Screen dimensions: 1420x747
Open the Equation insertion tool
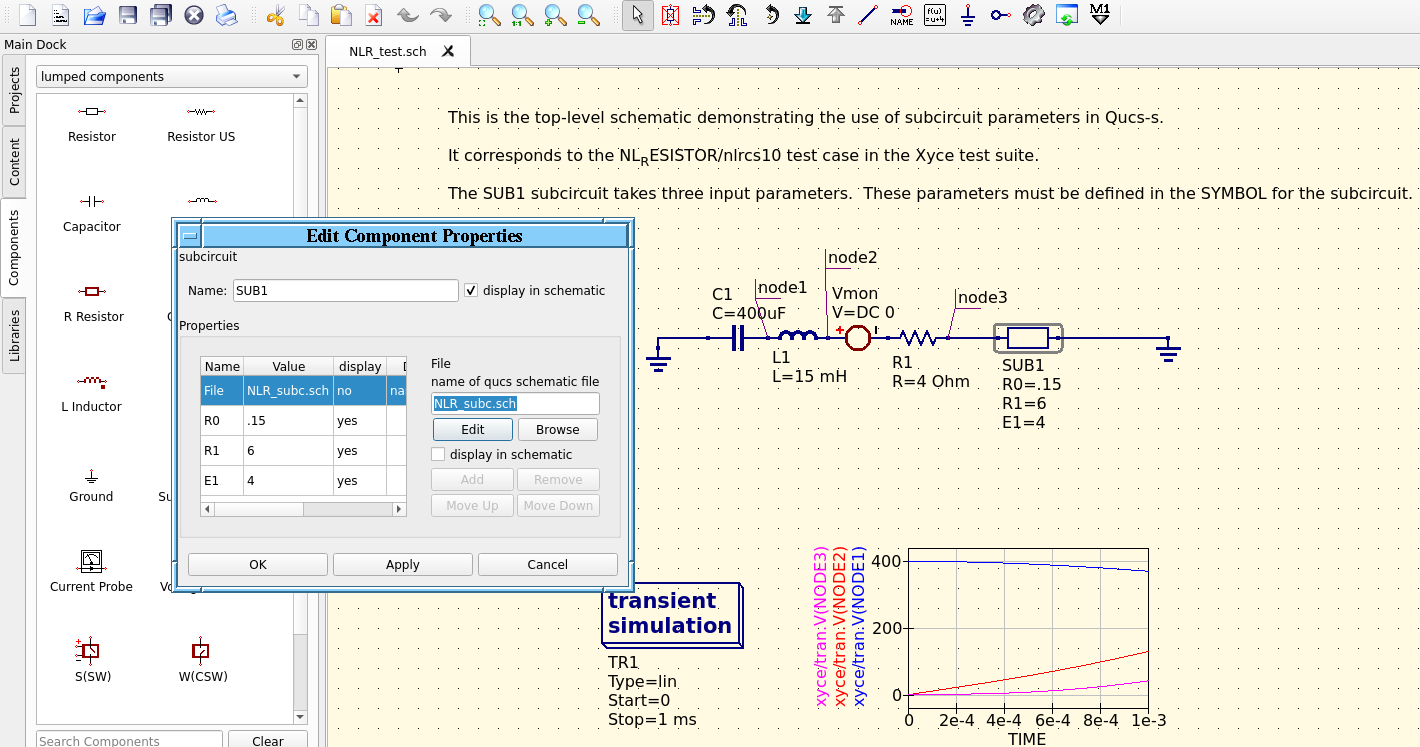(934, 15)
